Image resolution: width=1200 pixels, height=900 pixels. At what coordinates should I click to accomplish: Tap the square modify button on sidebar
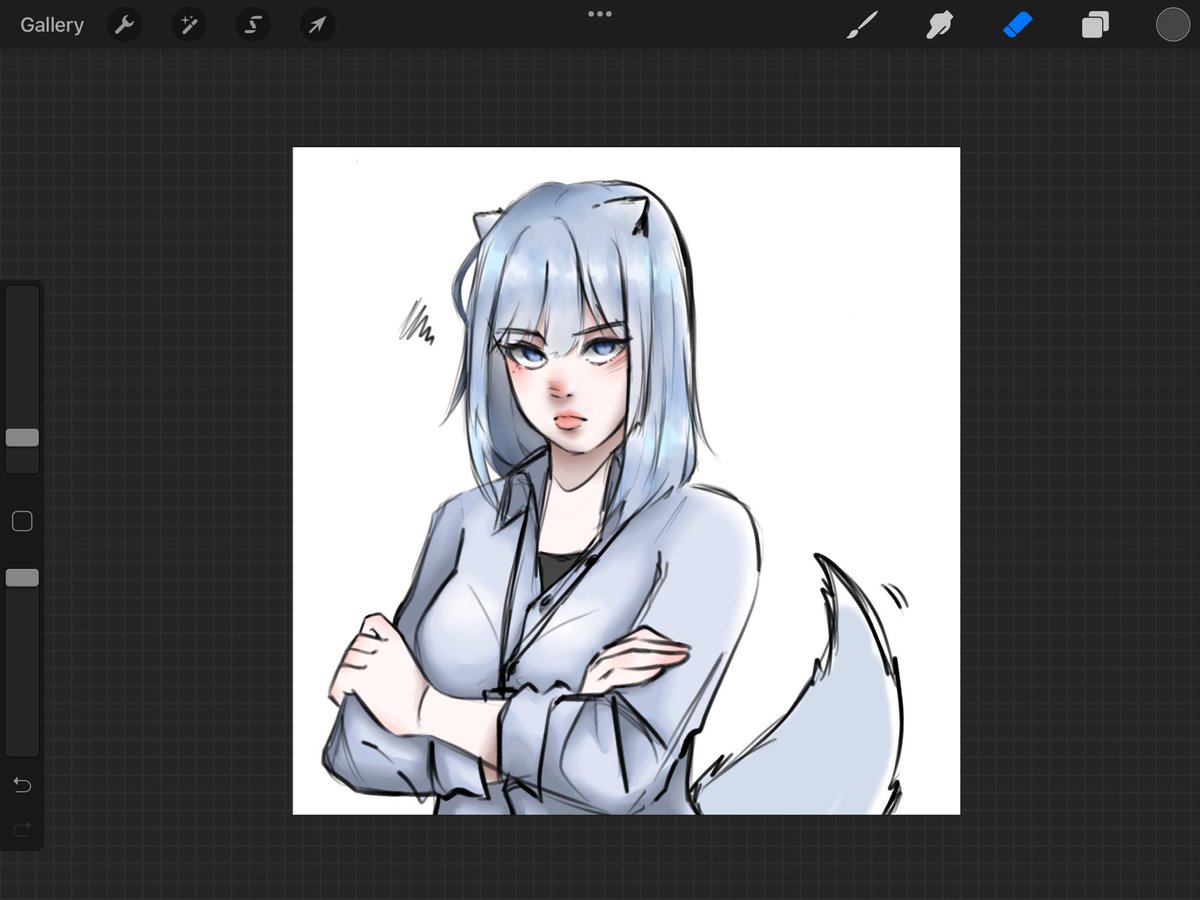(x=22, y=521)
